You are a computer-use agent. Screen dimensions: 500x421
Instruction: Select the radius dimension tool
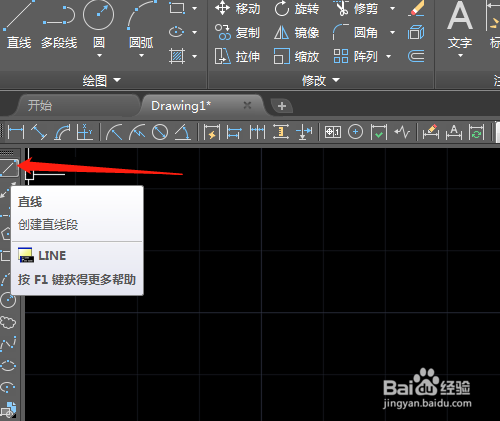point(114,132)
